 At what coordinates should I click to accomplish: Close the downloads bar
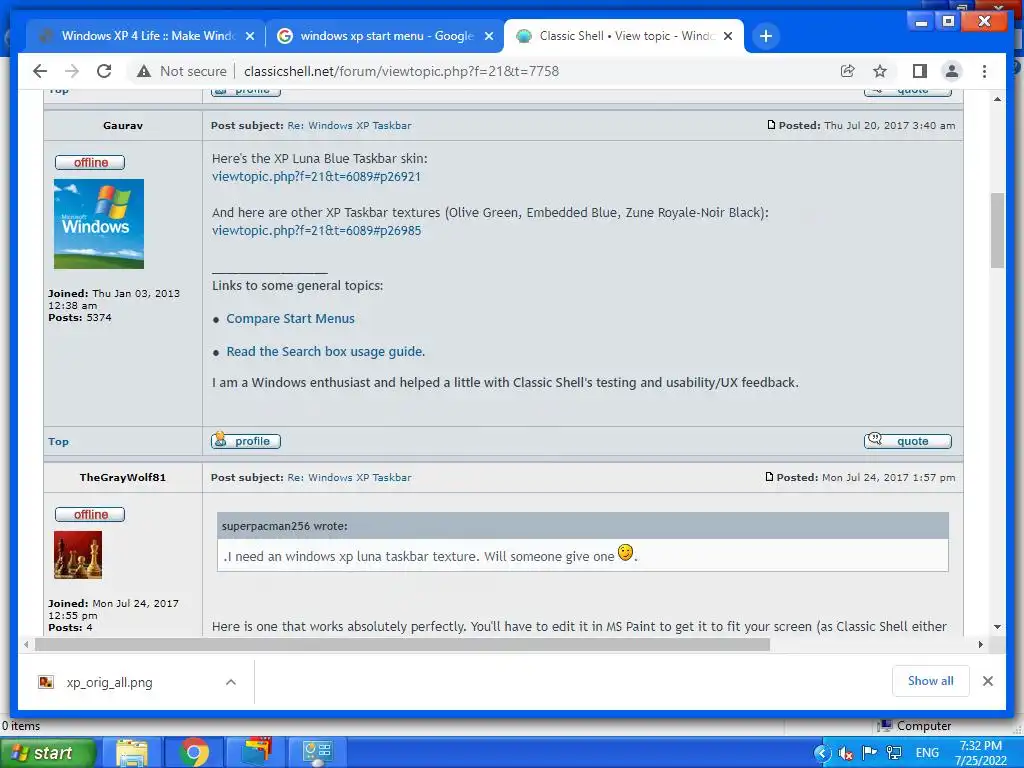pyautogui.click(x=988, y=681)
